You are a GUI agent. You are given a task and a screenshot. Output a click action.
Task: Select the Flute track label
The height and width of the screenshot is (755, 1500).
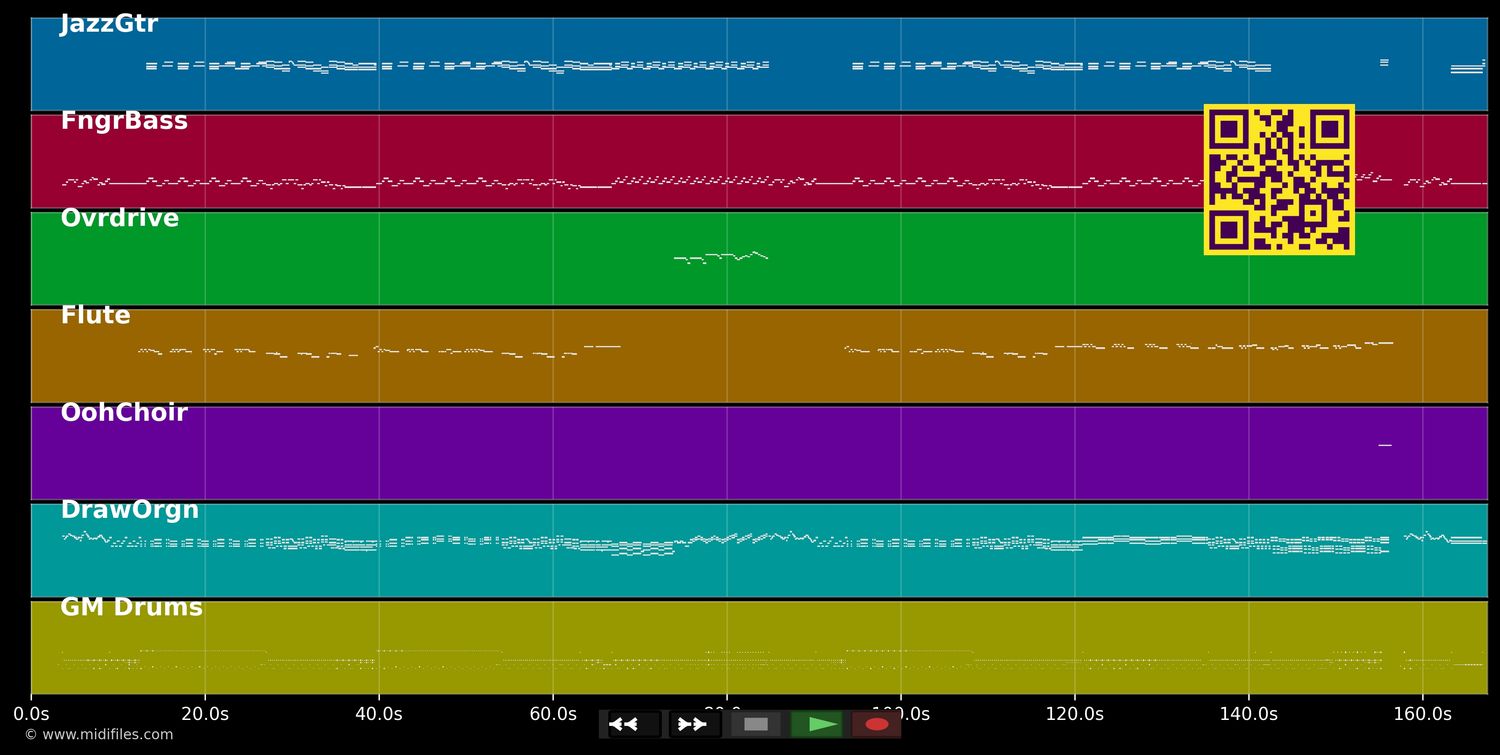(96, 315)
